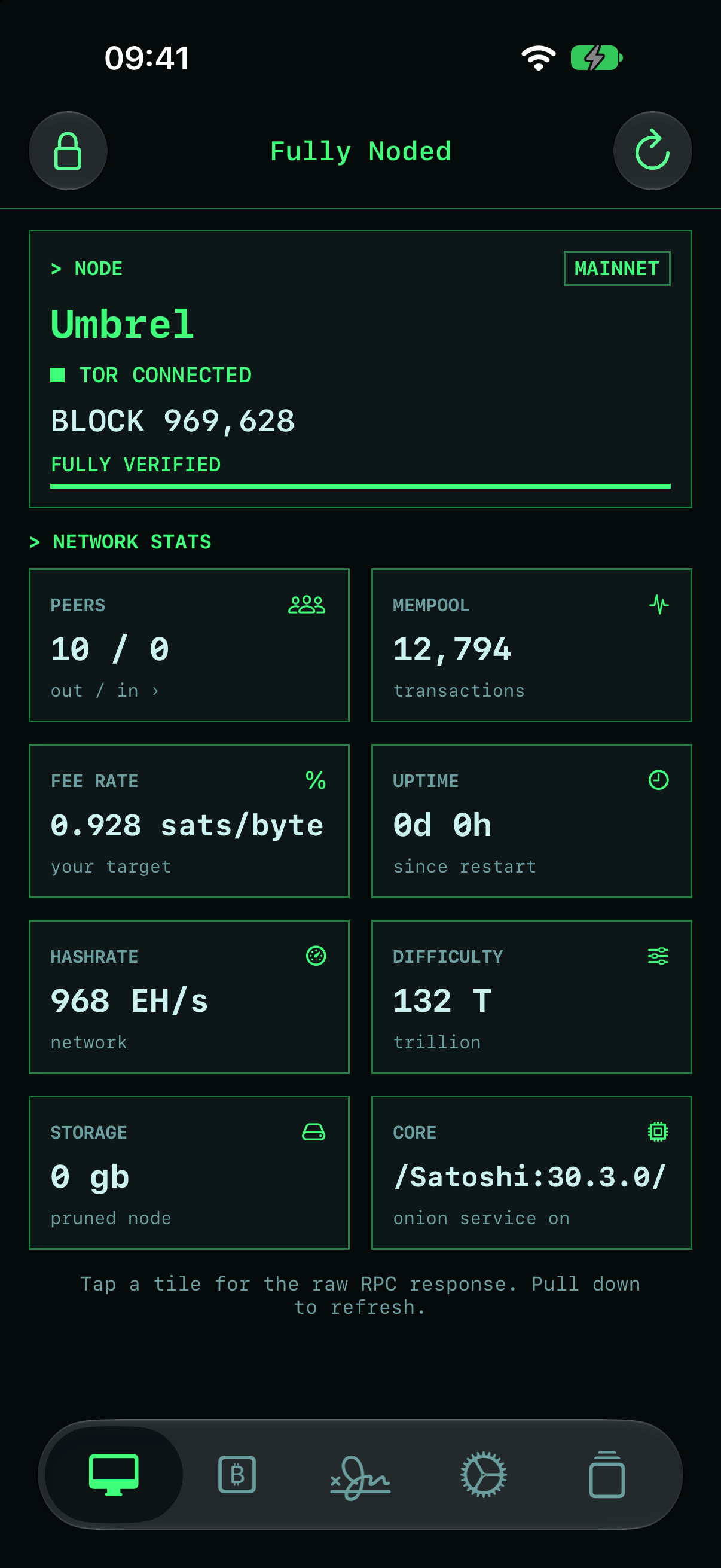Tap the uptime clock icon

pos(658,780)
